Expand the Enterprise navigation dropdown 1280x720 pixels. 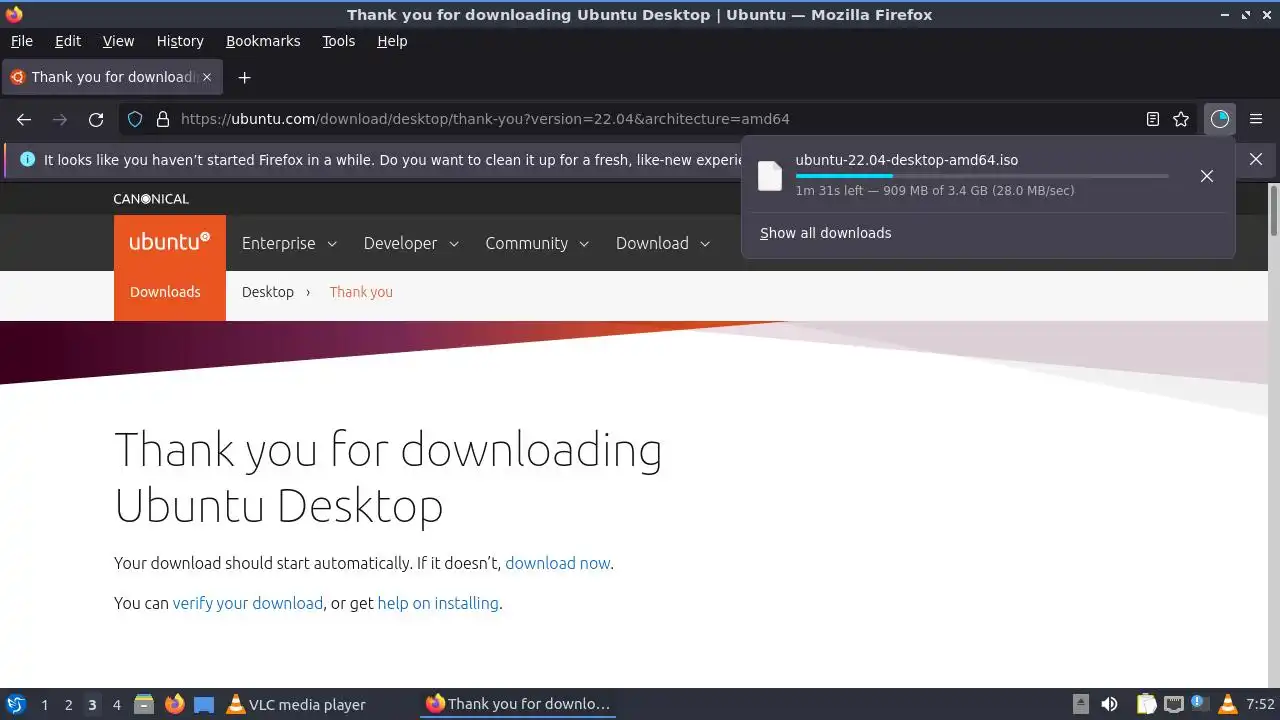(290, 243)
